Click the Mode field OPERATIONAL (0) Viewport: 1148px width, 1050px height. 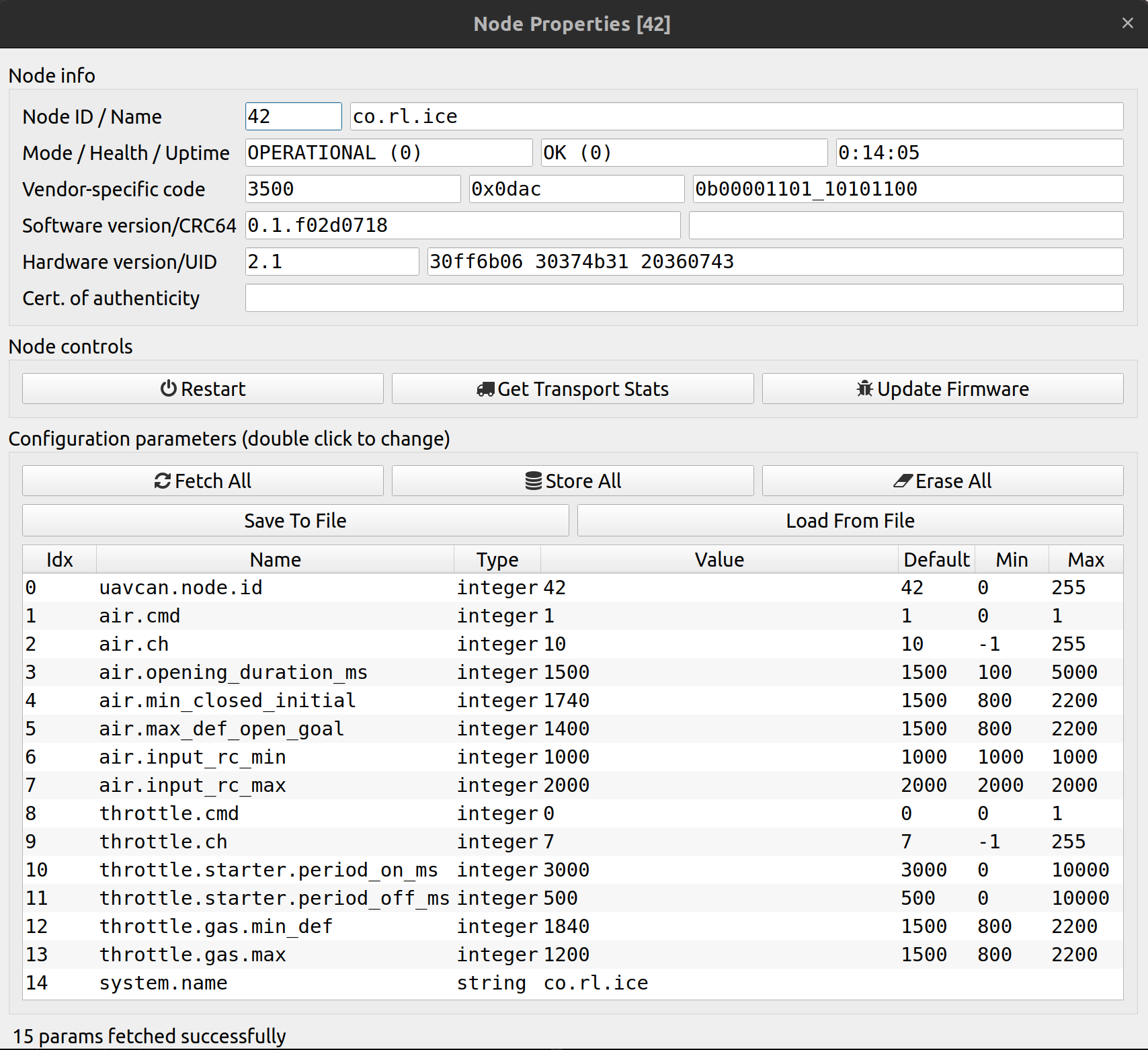(389, 153)
